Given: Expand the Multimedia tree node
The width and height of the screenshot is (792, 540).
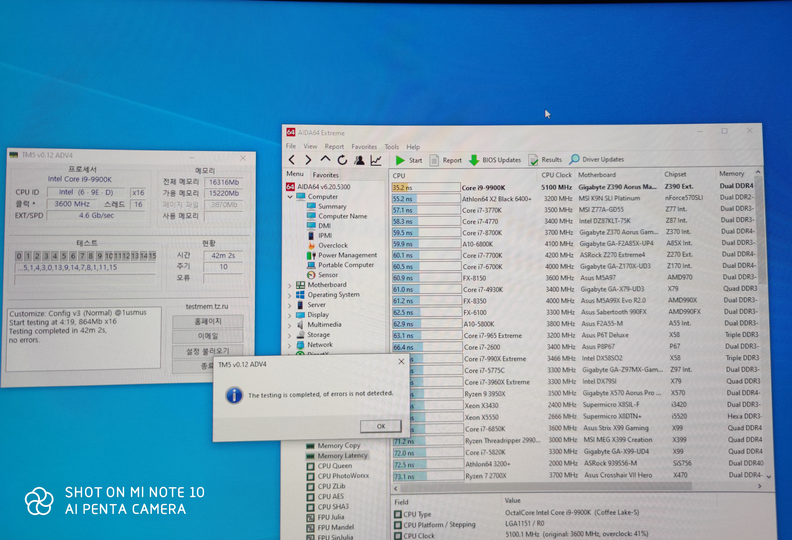Looking at the screenshot, I should click(x=290, y=325).
